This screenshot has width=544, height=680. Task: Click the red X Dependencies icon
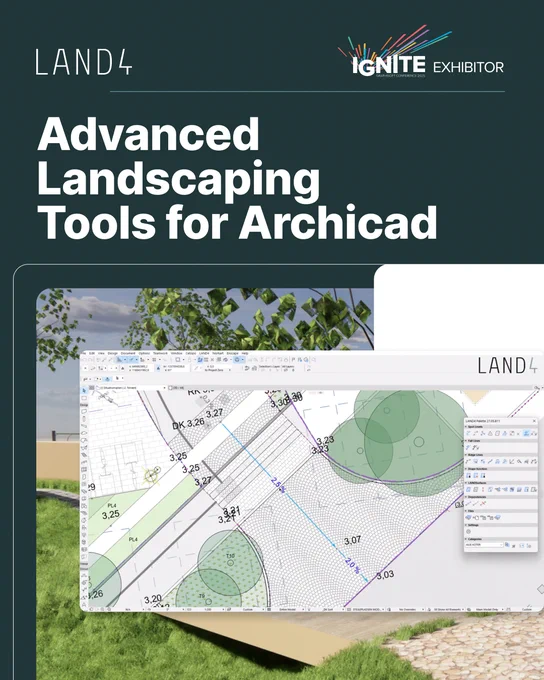[x=483, y=503]
